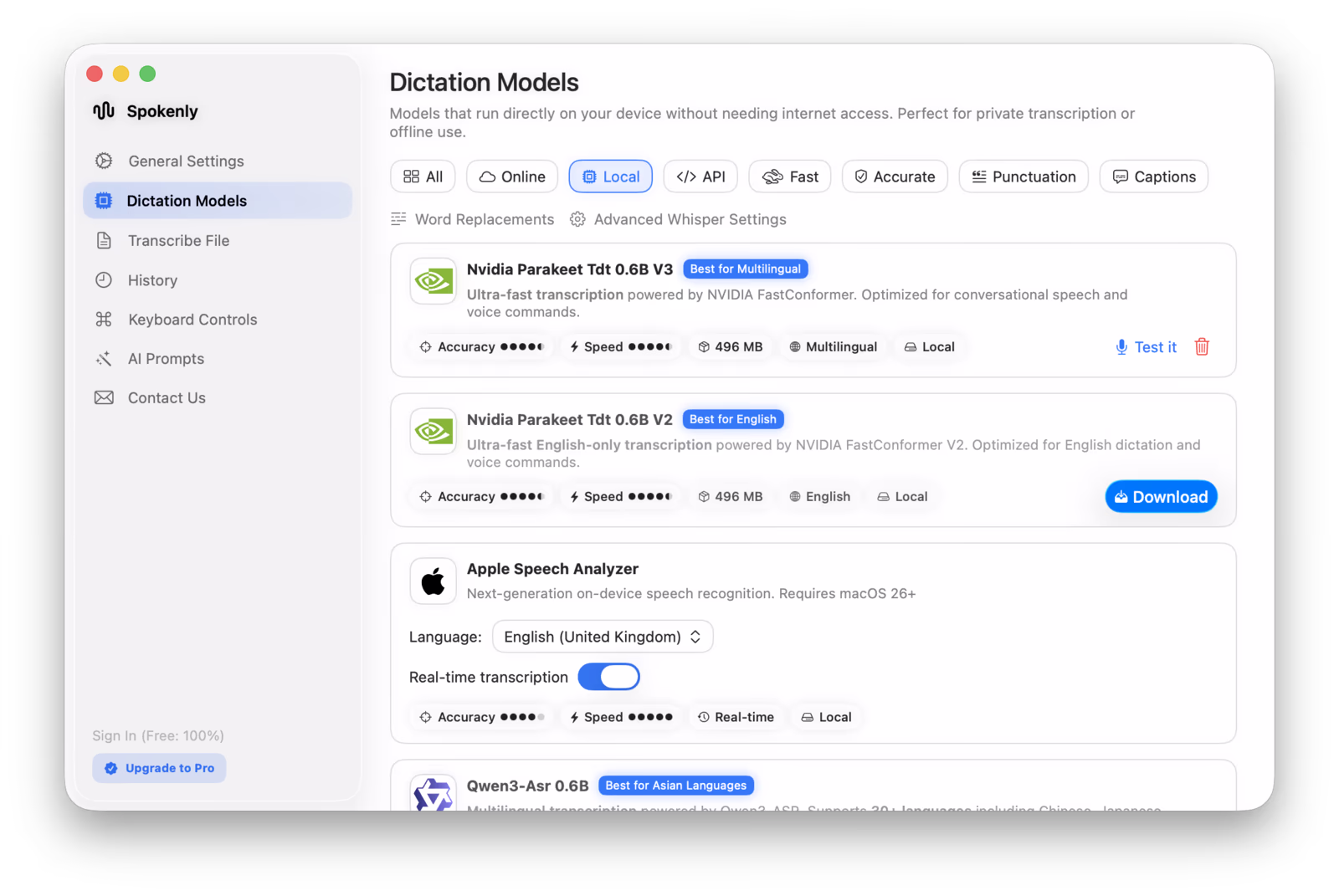Screen dimensions: 1339x896
Task: Click the Transcribe File document icon
Action: point(104,241)
